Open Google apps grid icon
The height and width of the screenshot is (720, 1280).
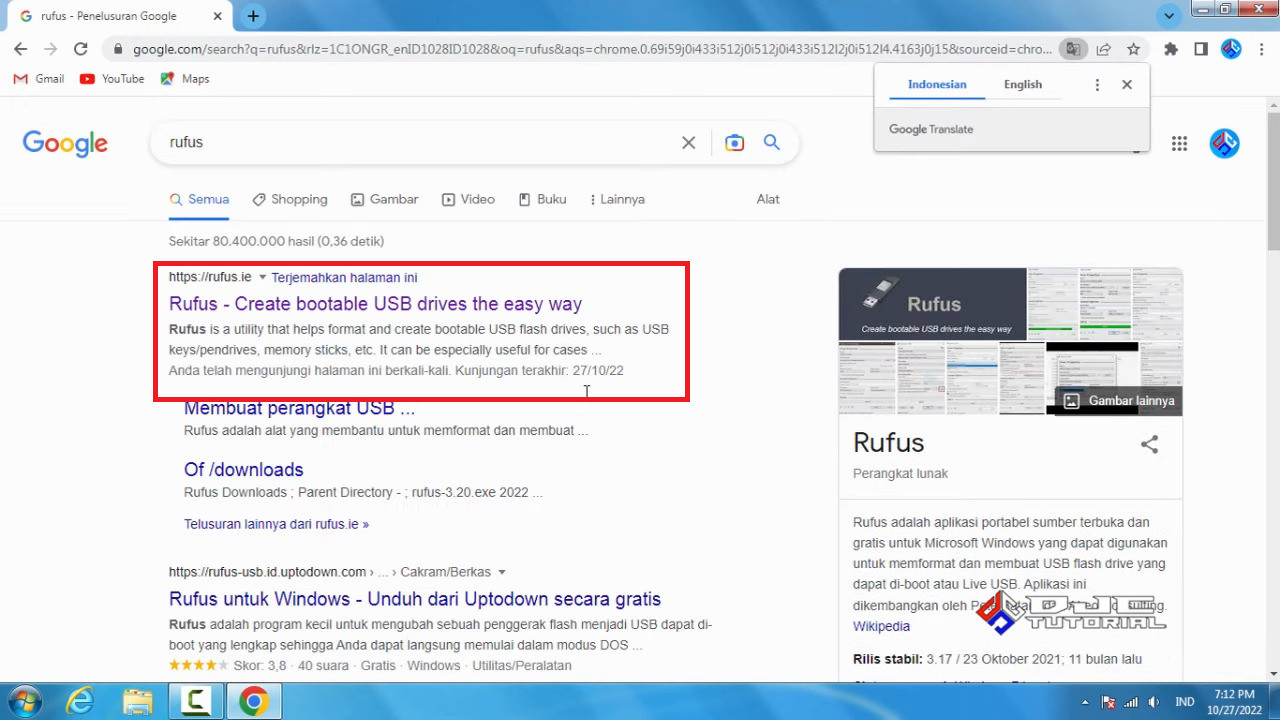(x=1179, y=143)
